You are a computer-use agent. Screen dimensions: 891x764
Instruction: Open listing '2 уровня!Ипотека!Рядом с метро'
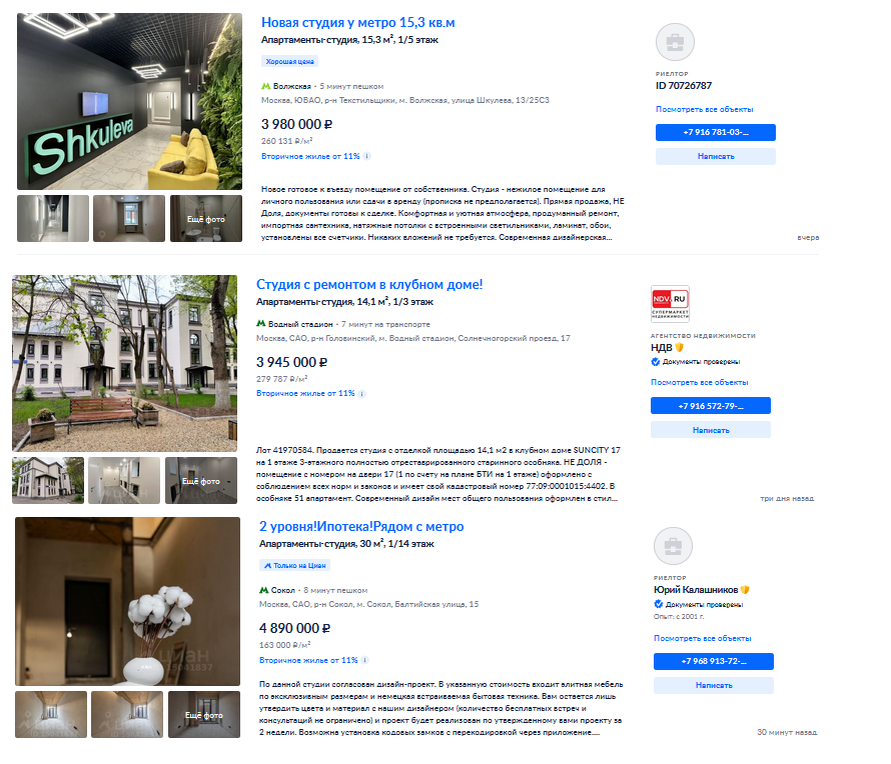[x=361, y=527]
